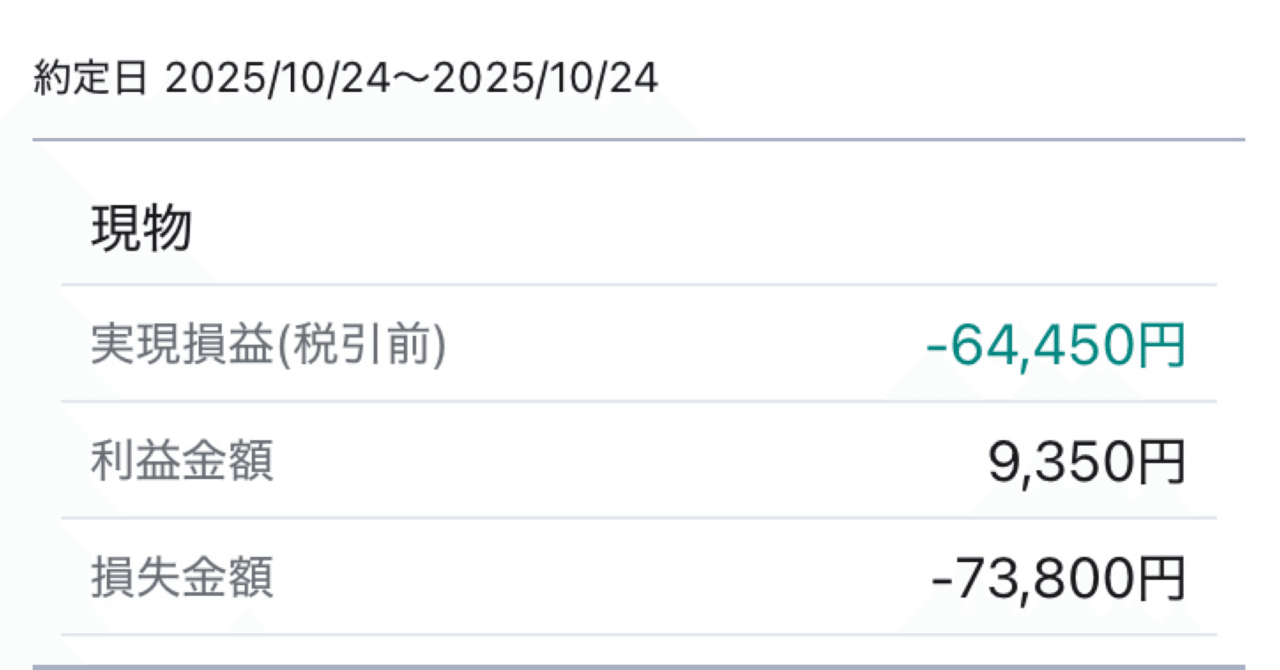Click the 約定日 label
This screenshot has width=1280, height=670.
click(90, 78)
